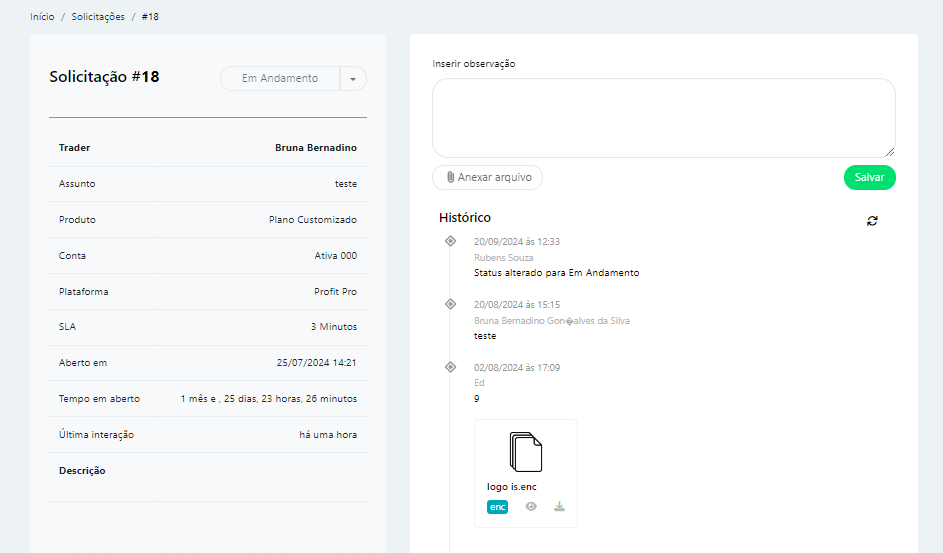Save the observation with Salvar
The width and height of the screenshot is (943, 553).
(869, 177)
